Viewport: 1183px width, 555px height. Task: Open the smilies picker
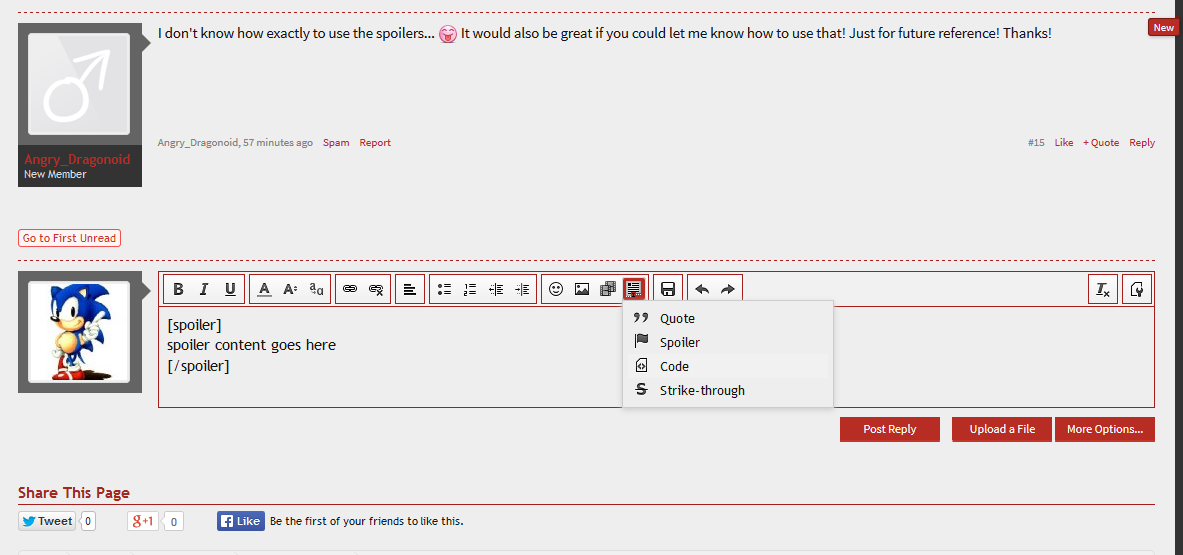(x=556, y=289)
